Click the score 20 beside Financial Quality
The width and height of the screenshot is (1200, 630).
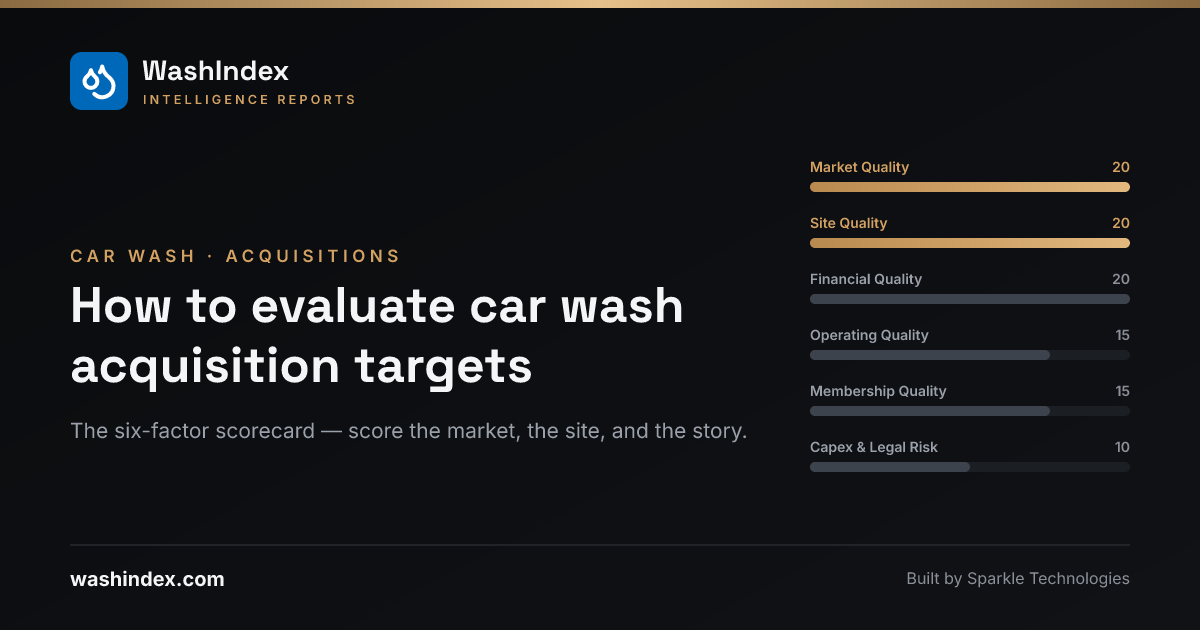(x=1121, y=279)
